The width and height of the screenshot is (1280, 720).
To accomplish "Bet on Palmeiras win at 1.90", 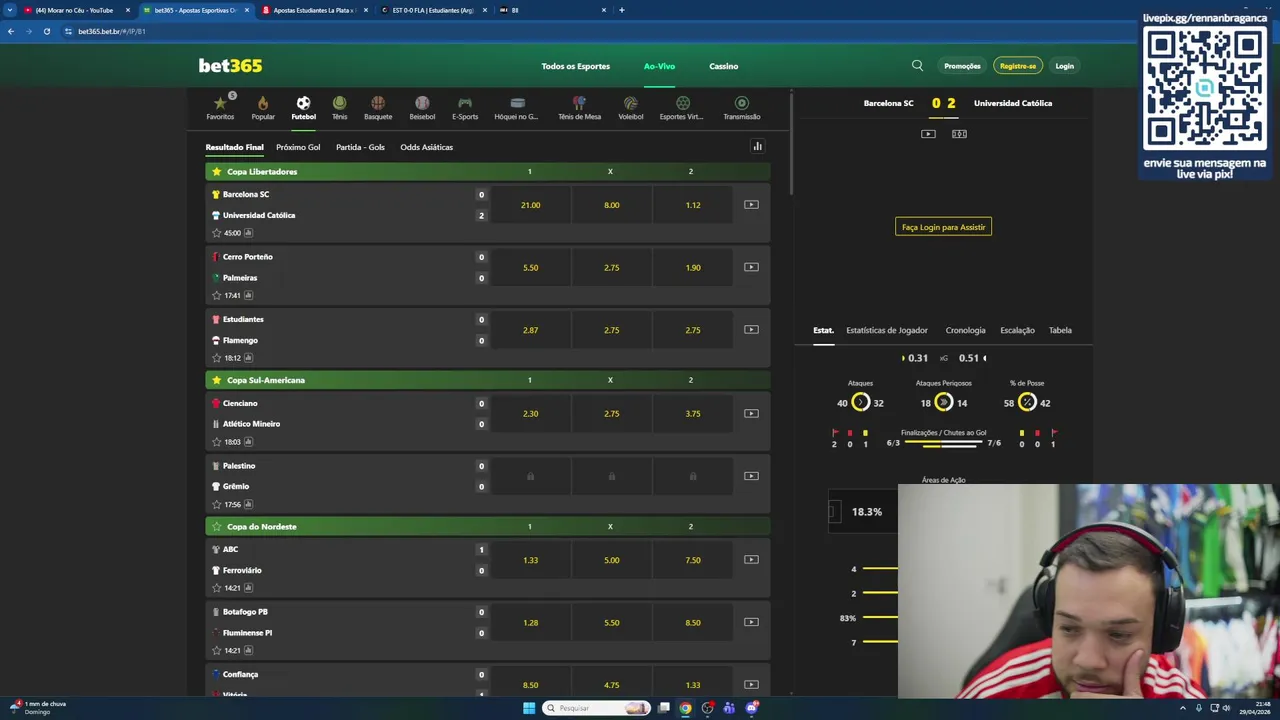I will click(x=693, y=267).
